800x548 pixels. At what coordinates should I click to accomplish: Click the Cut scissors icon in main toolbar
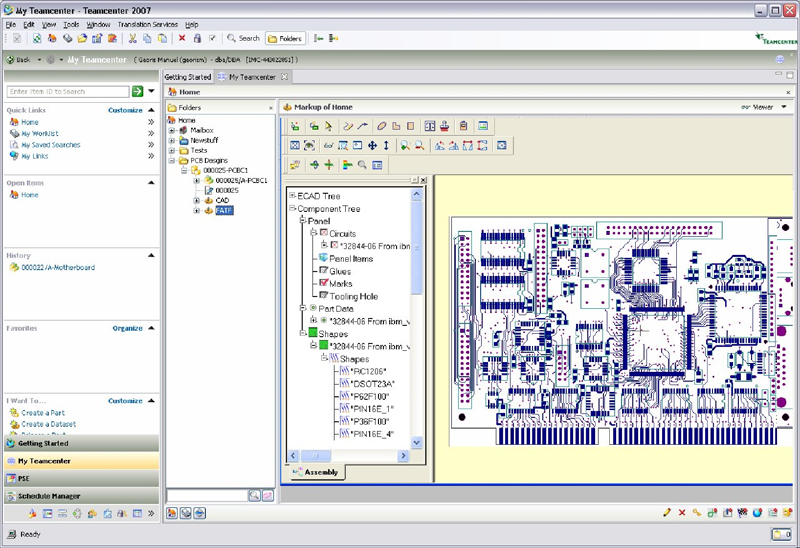(133, 38)
